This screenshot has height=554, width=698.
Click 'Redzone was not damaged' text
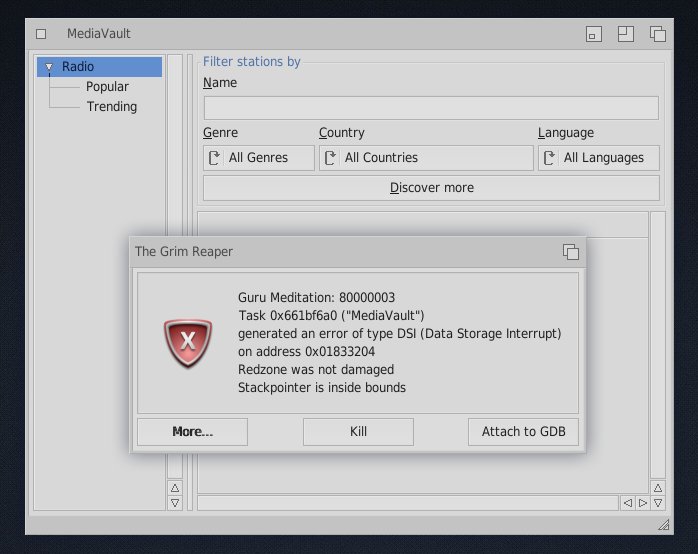coord(316,370)
